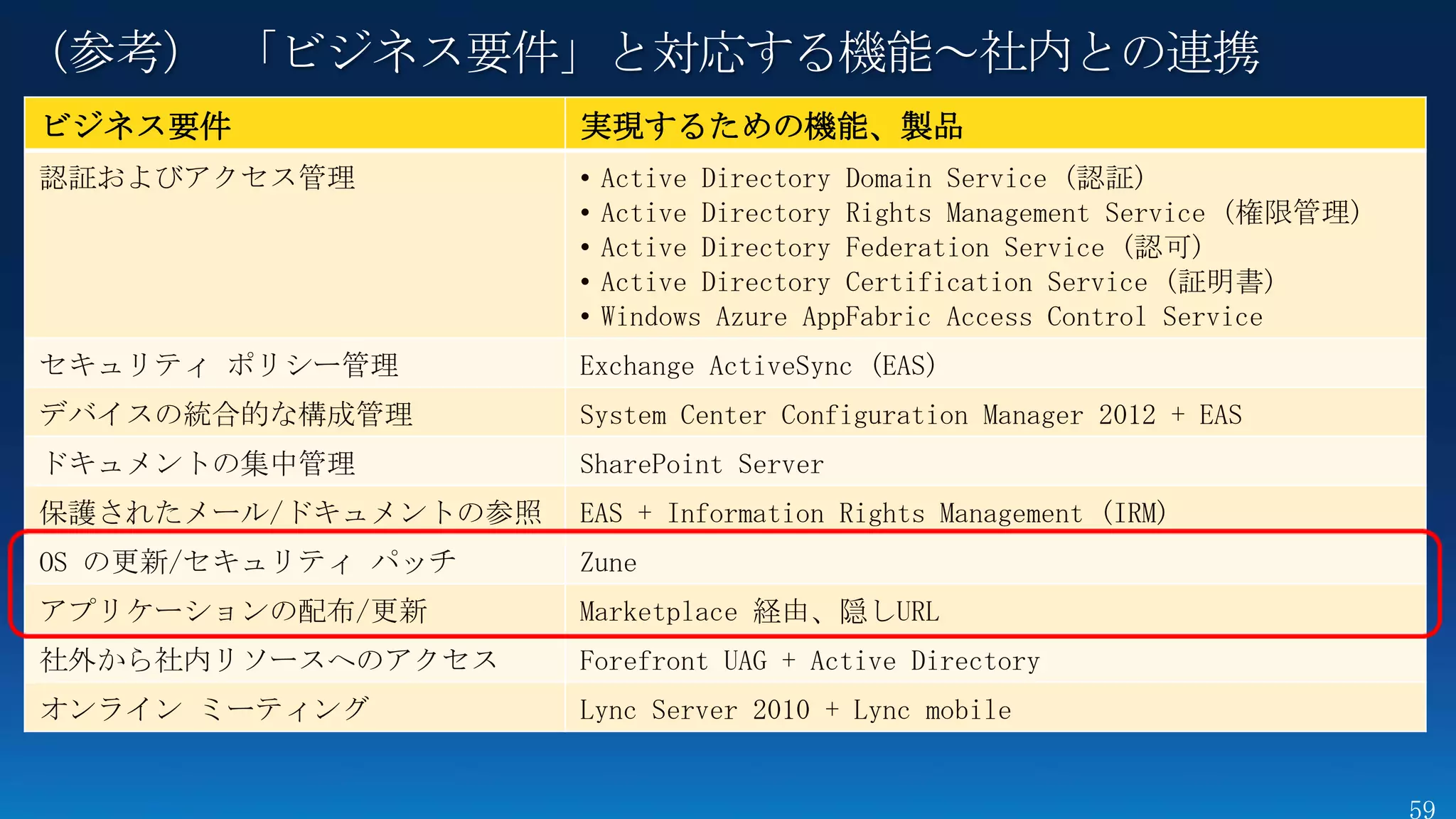1456x819 pixels.
Task: Click the cell 'Marketplace 経由、隠しURL'
Action: click(996, 610)
